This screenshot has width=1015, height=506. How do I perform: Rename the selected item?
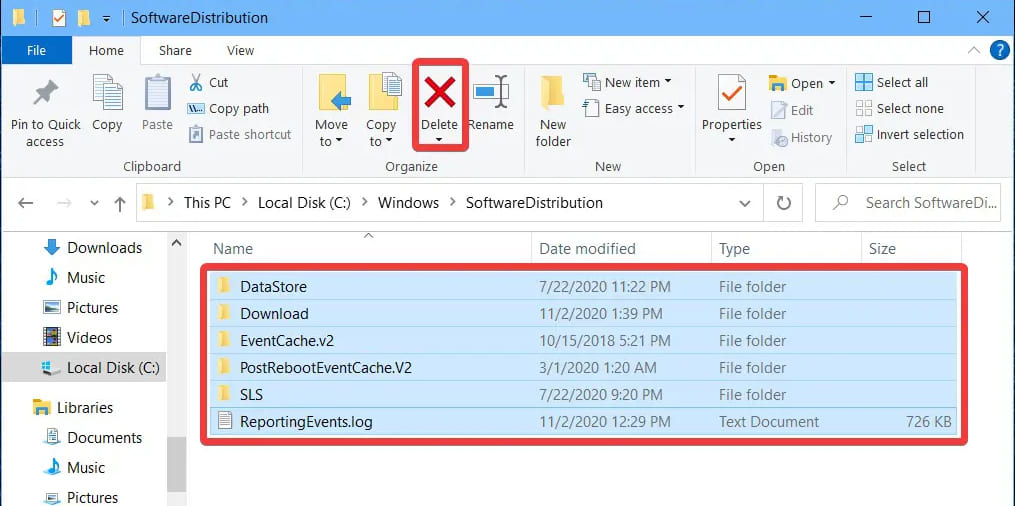click(x=491, y=104)
